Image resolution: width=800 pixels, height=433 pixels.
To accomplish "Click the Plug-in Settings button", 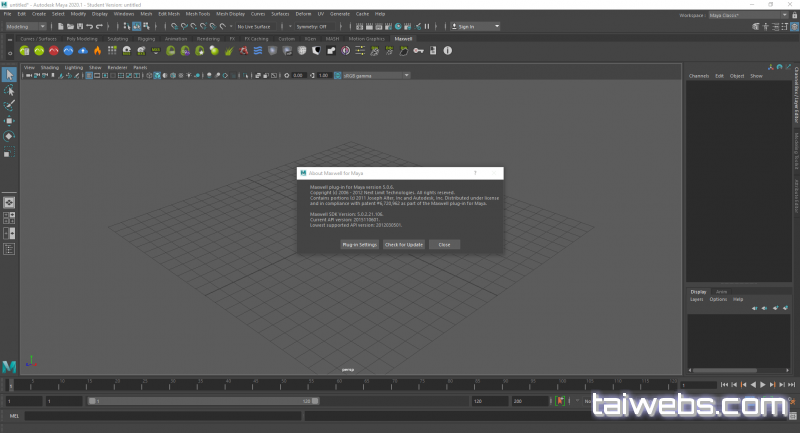I will tap(359, 244).
